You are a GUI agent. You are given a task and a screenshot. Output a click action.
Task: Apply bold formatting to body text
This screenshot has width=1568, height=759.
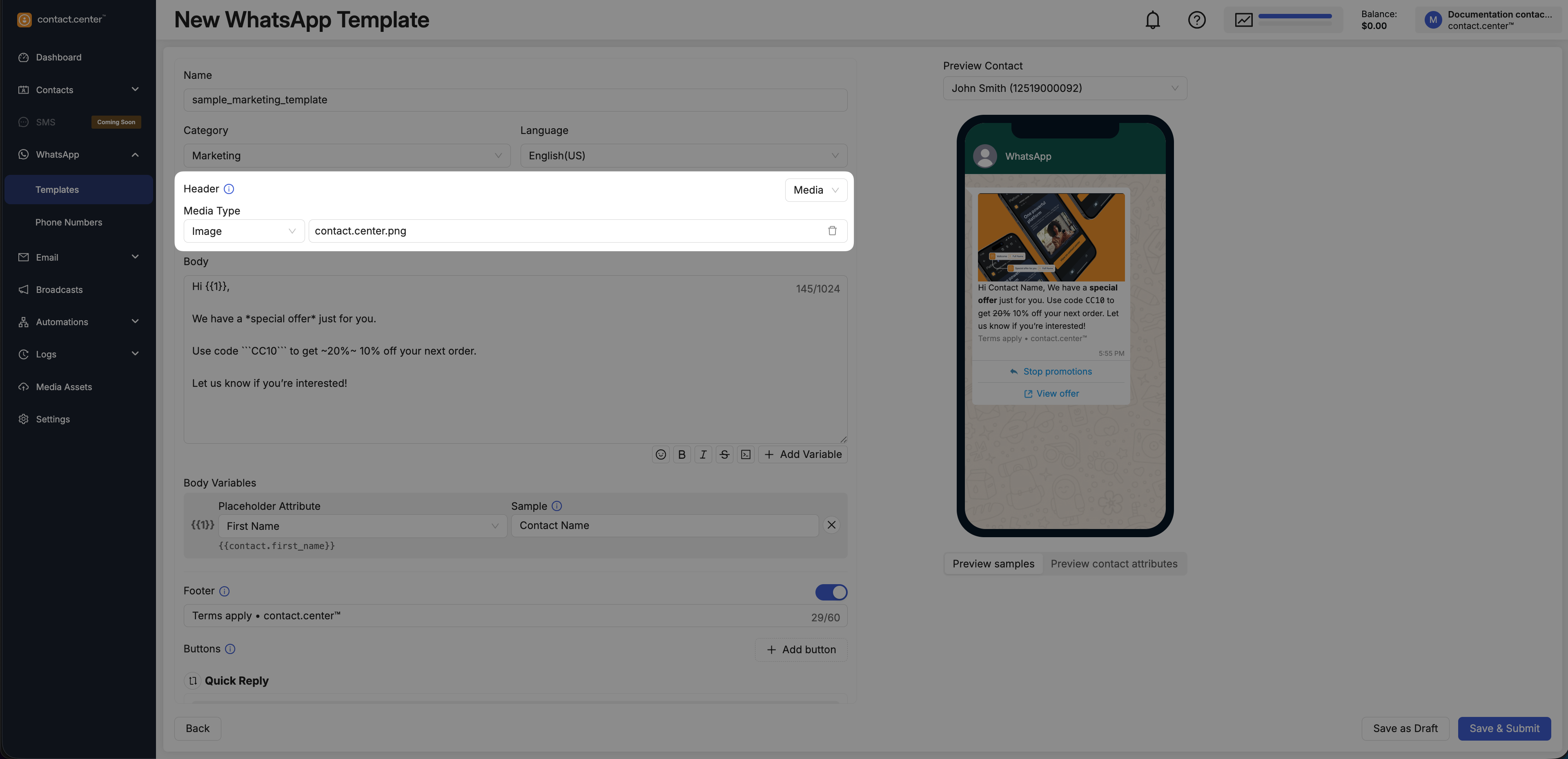coord(682,454)
